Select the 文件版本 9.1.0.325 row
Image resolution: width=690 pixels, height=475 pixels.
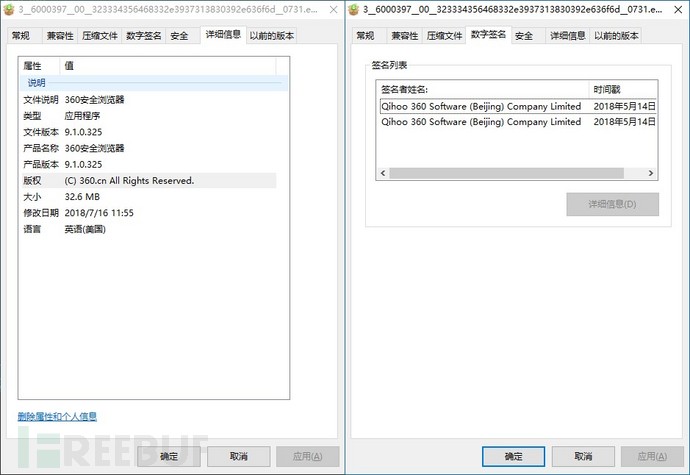point(148,132)
